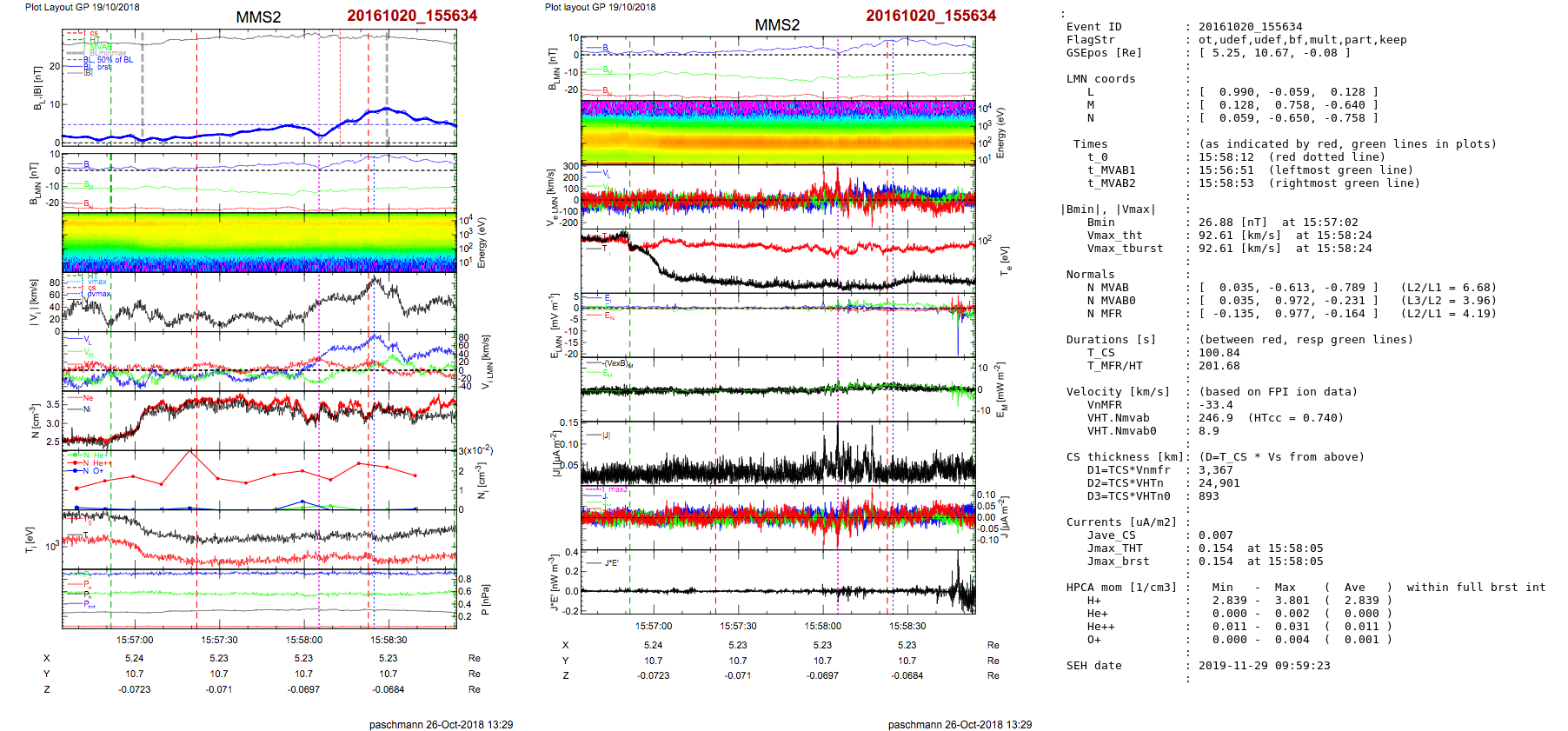The height and width of the screenshot is (731, 1568).
Task: Click the energy spectrogram in the left plot
Action: [259, 243]
